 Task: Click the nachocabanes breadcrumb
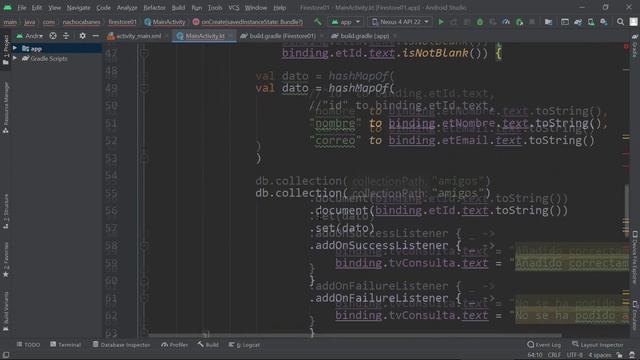[x=82, y=22]
